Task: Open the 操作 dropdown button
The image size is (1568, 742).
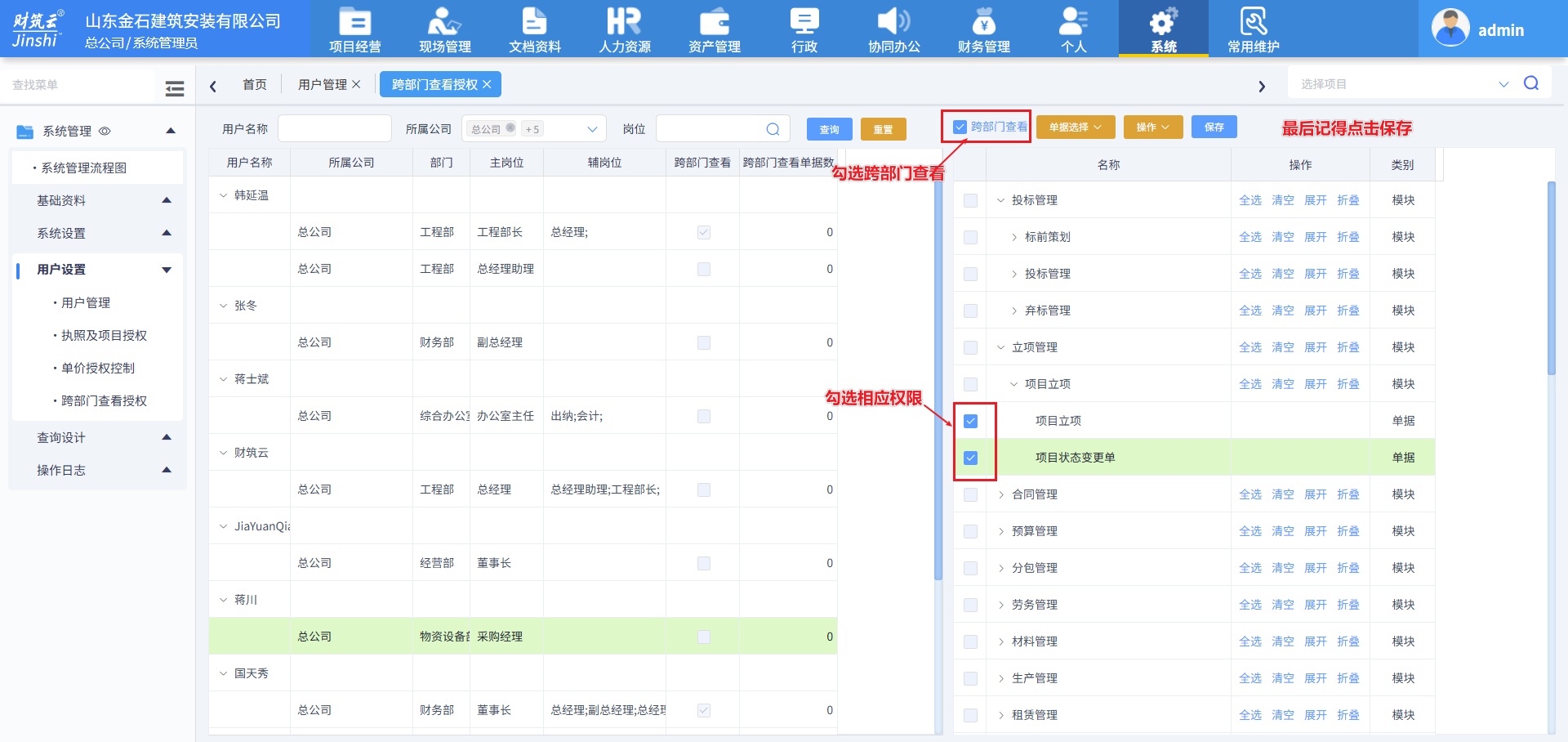Action: [1153, 127]
